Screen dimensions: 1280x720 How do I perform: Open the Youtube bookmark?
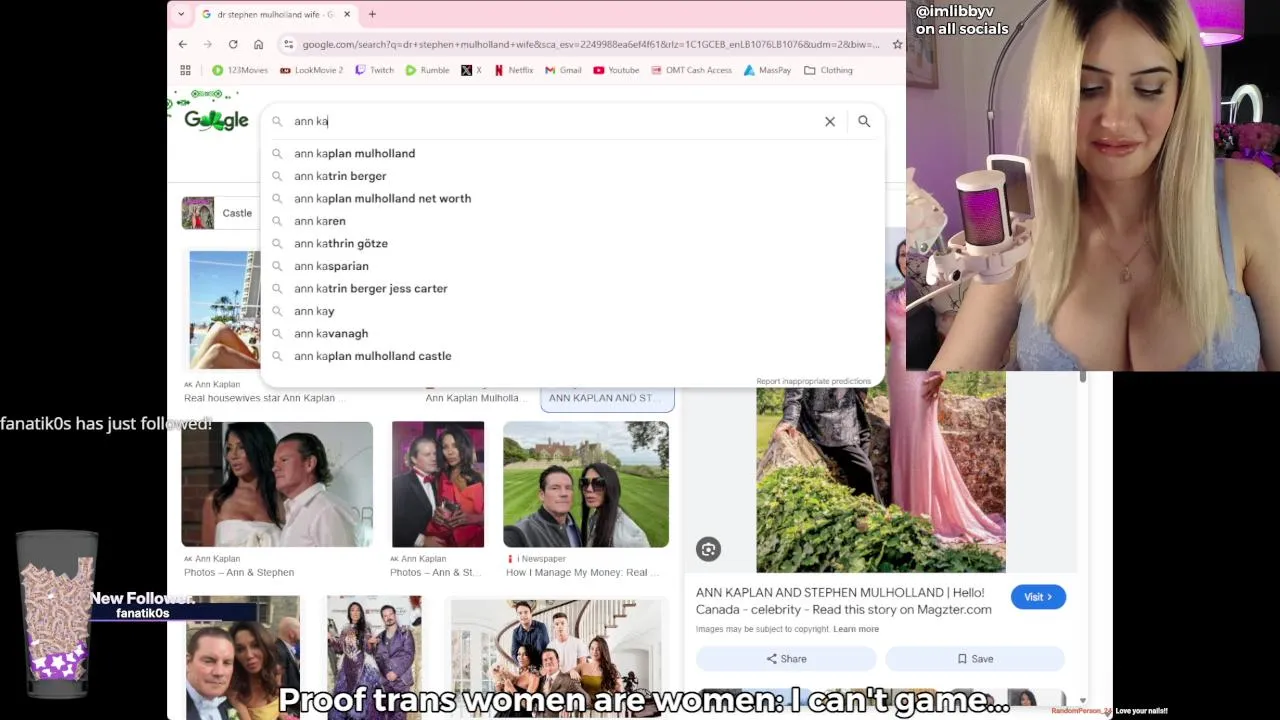(x=616, y=70)
